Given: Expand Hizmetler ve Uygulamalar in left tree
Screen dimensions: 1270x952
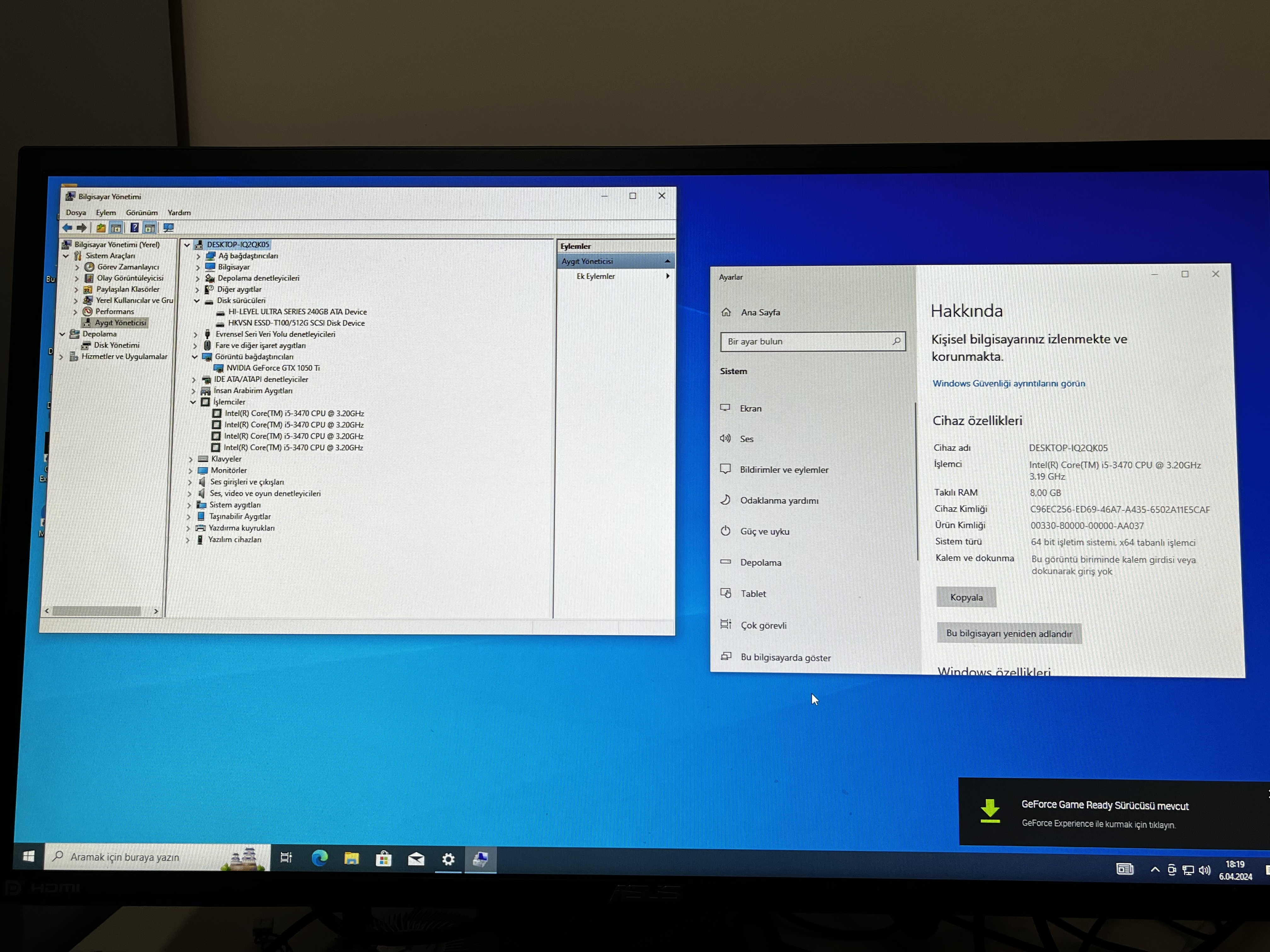Looking at the screenshot, I should pos(61,357).
